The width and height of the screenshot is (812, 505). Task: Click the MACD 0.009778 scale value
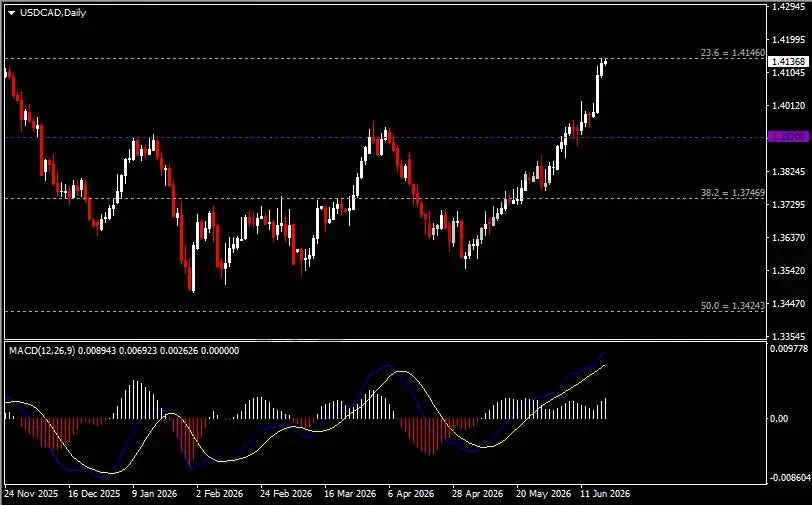click(789, 349)
